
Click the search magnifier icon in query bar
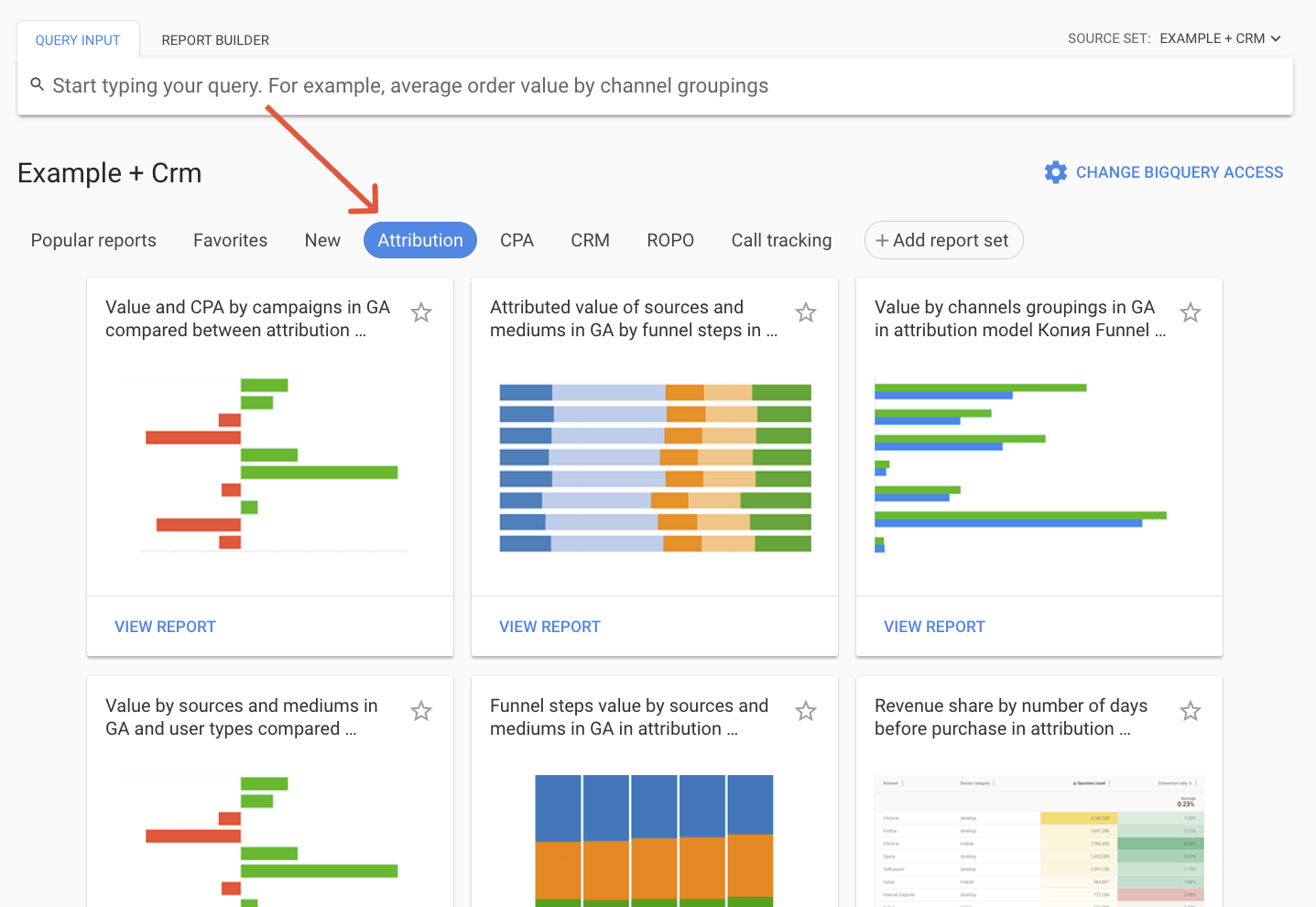pyautogui.click(x=38, y=84)
